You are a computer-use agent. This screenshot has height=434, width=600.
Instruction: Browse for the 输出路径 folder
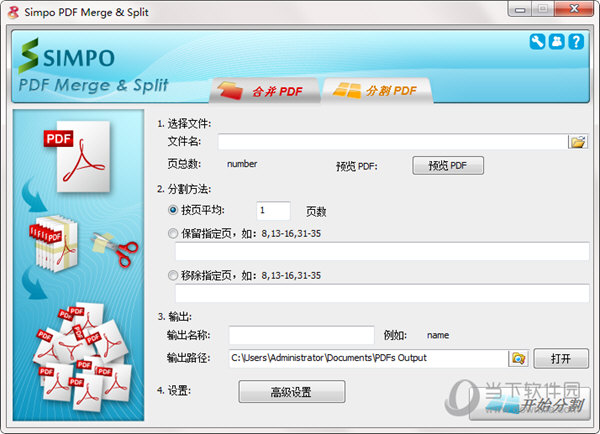coord(518,359)
